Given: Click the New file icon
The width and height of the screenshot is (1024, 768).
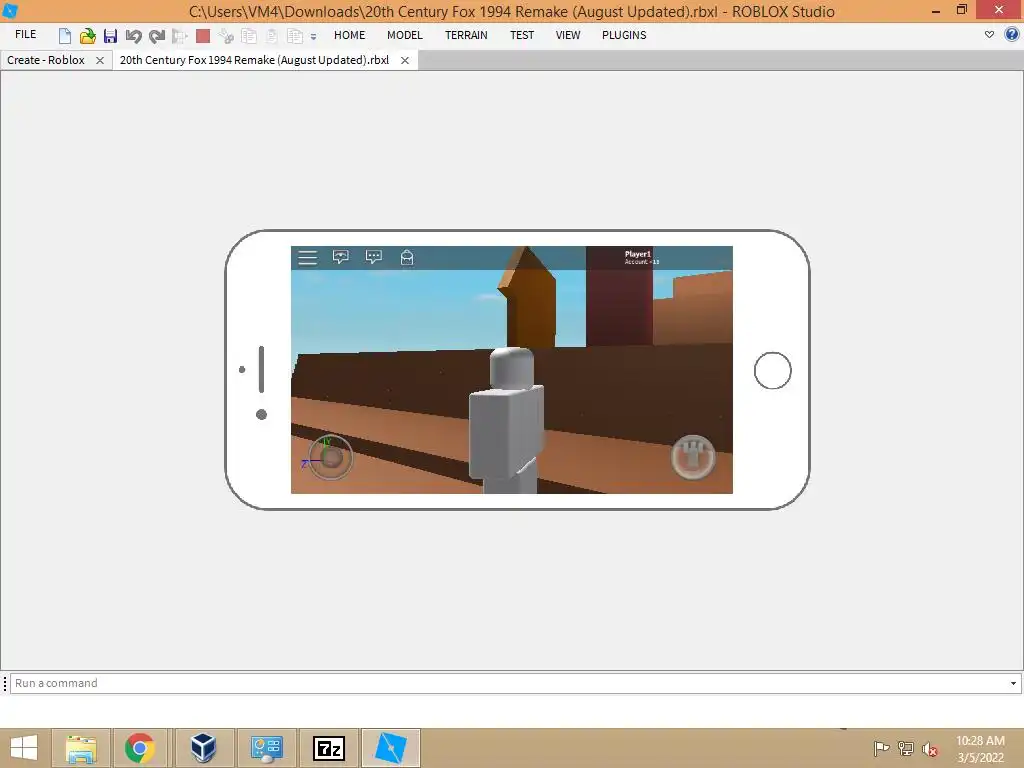Looking at the screenshot, I should tap(65, 36).
